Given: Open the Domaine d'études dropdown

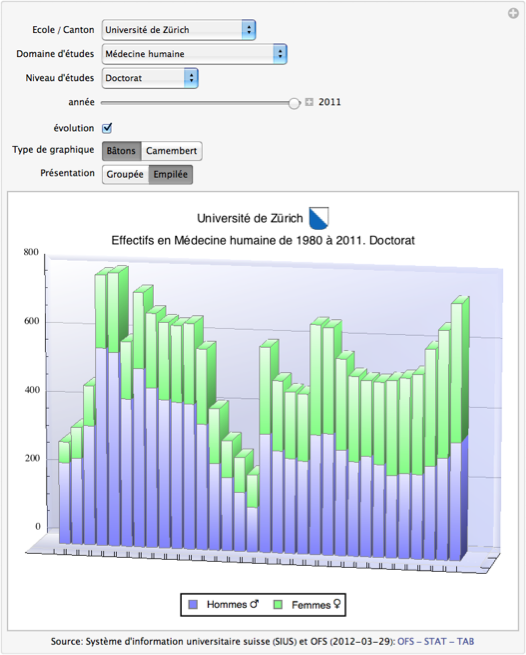Looking at the screenshot, I should coord(194,53).
